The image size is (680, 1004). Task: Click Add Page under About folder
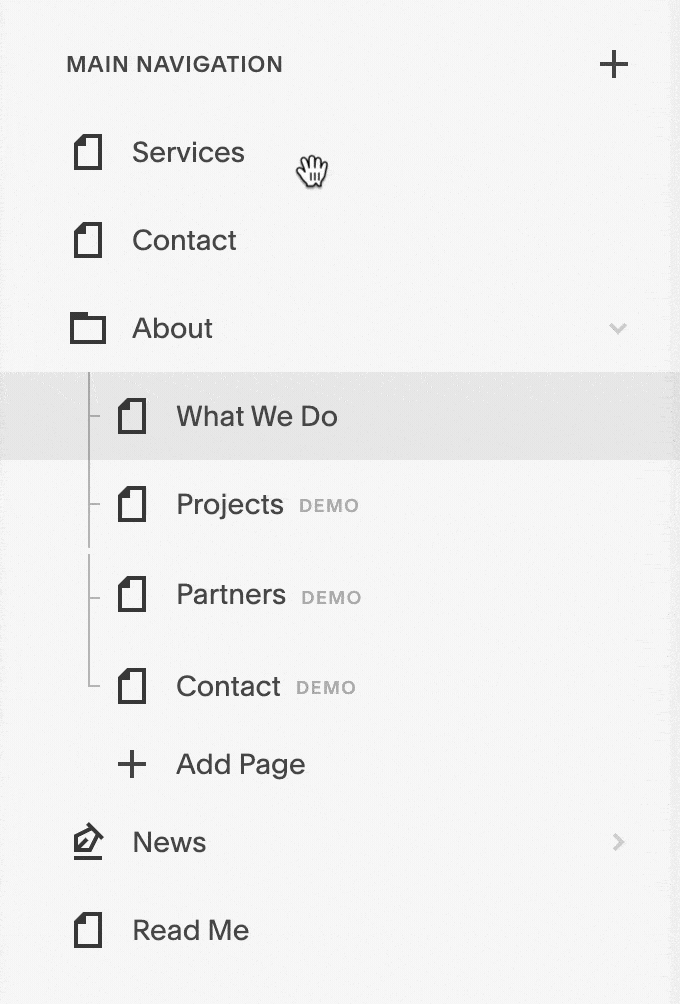(240, 765)
